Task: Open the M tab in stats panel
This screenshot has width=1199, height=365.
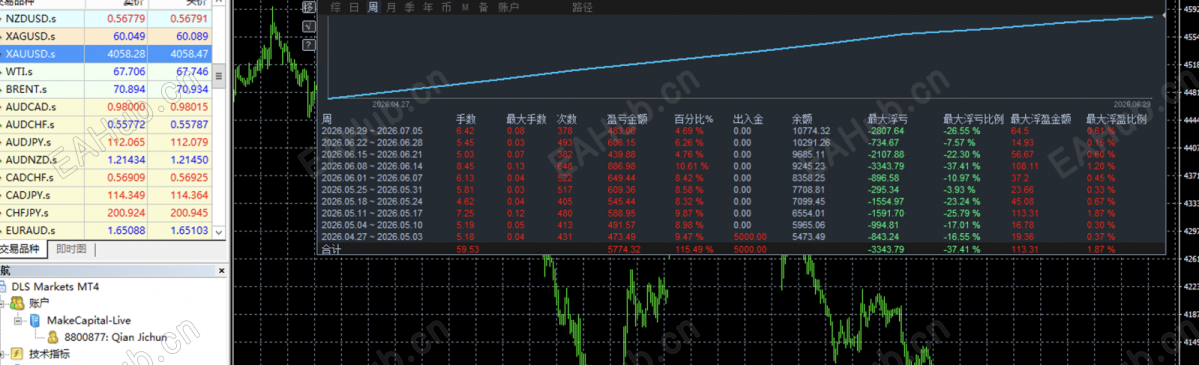Action: tap(465, 8)
